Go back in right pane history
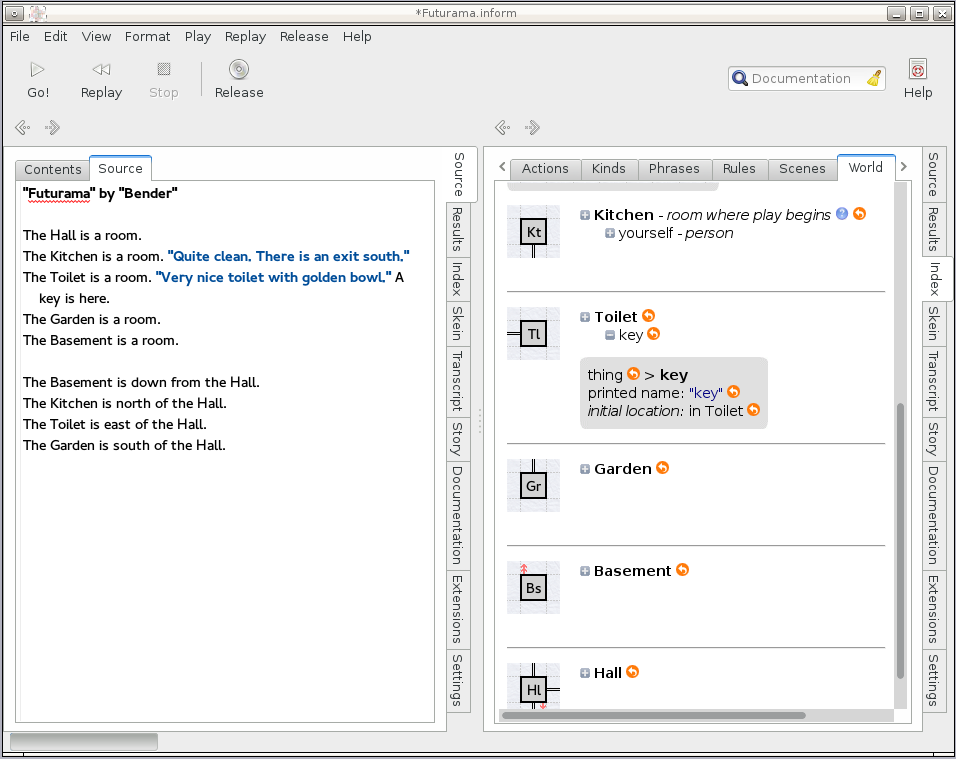The image size is (956, 759). tap(502, 127)
